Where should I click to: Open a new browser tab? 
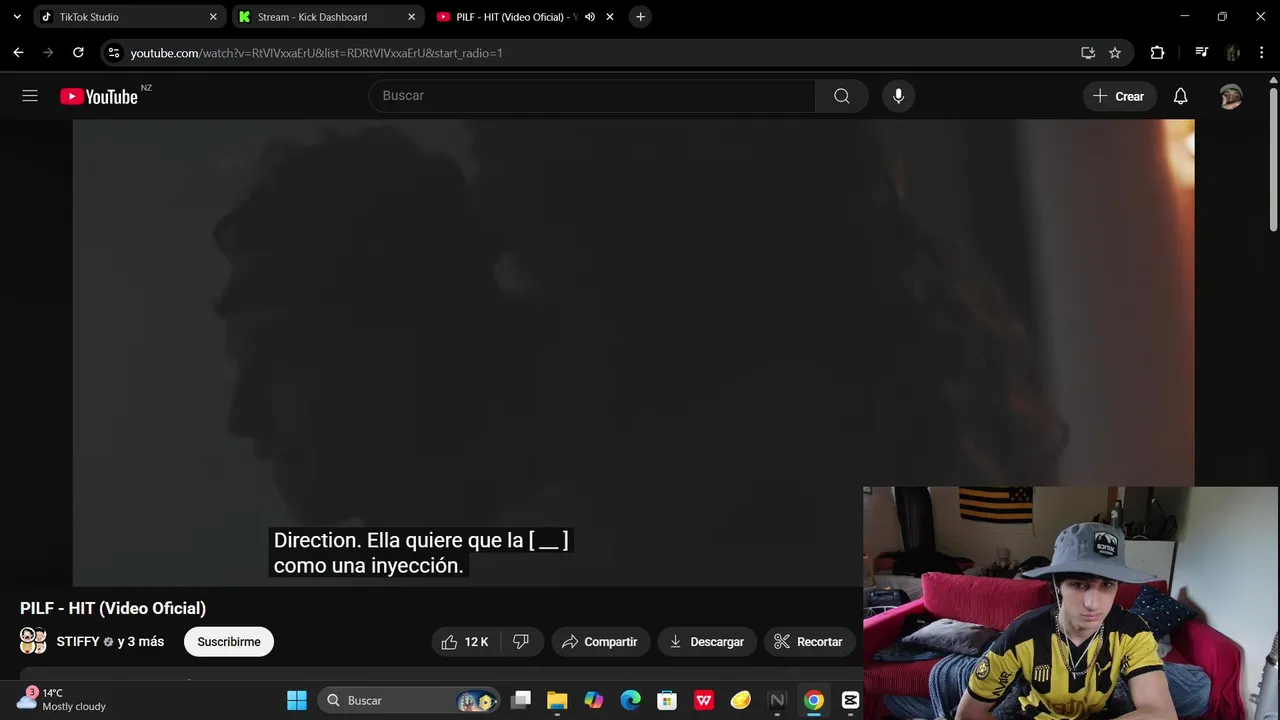(x=641, y=17)
